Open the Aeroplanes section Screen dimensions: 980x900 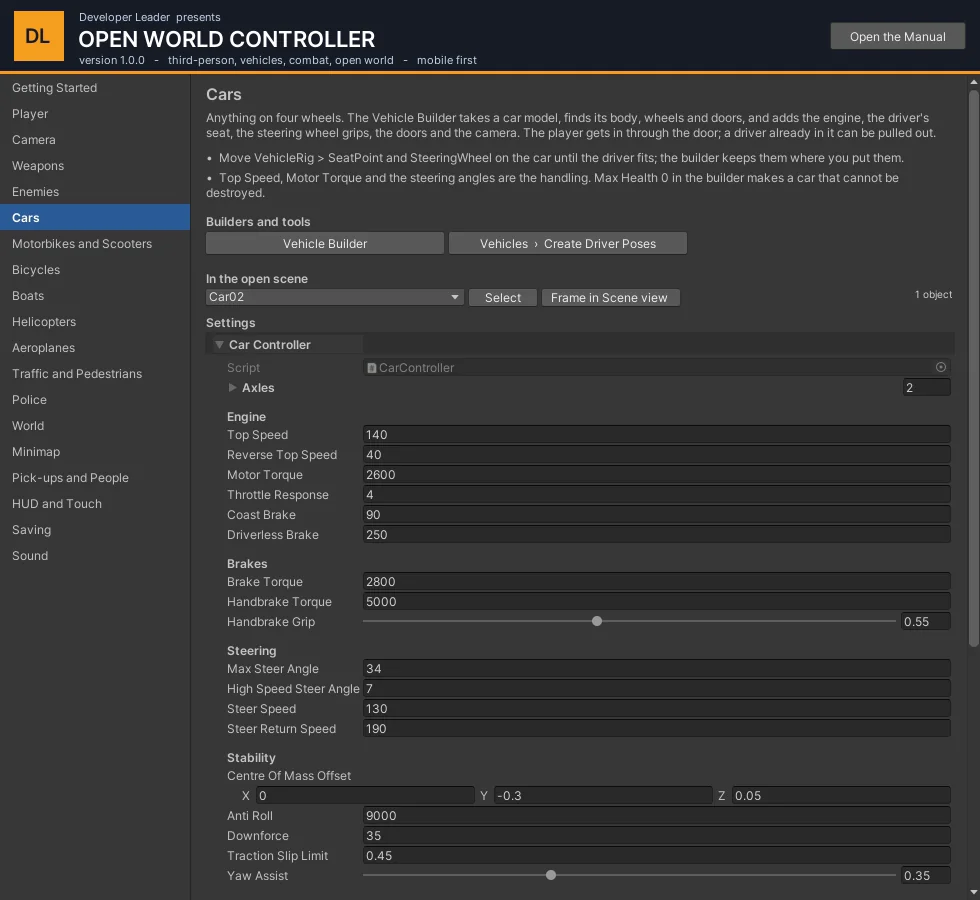[95, 348]
